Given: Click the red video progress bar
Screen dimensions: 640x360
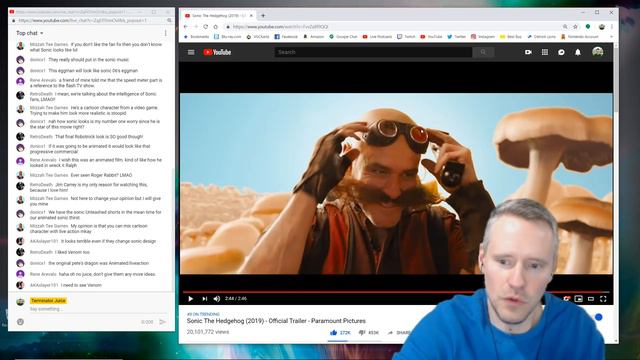Looking at the screenshot, I should coord(396,292).
